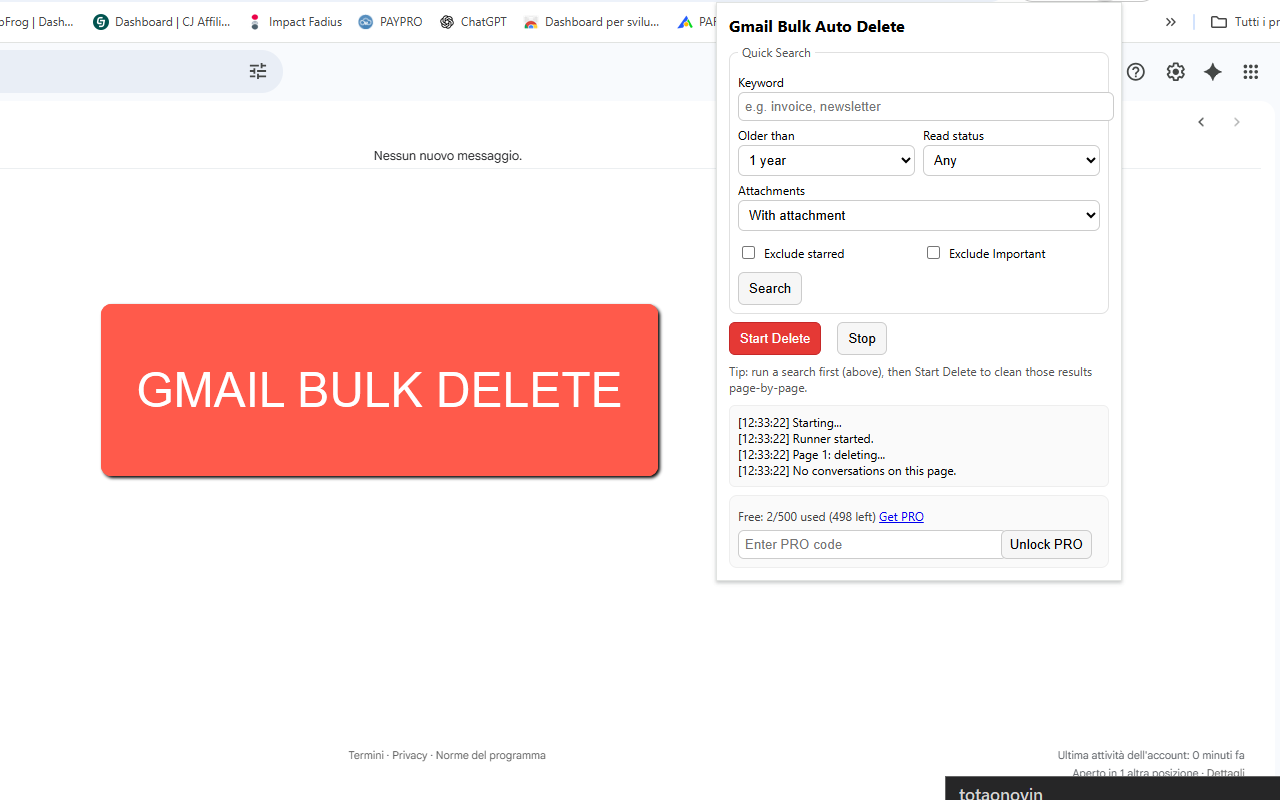The image size is (1280, 800).
Task: Change the Attachments dropdown selection
Action: tap(918, 215)
